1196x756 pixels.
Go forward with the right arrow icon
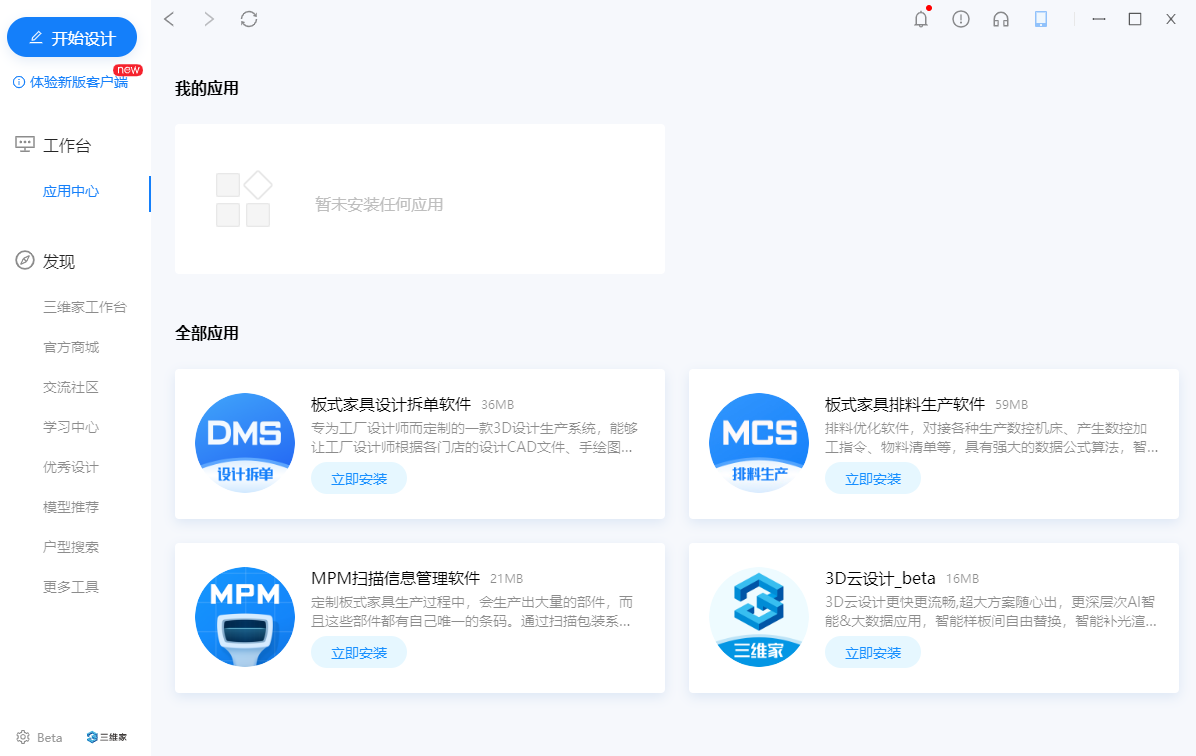click(x=209, y=19)
